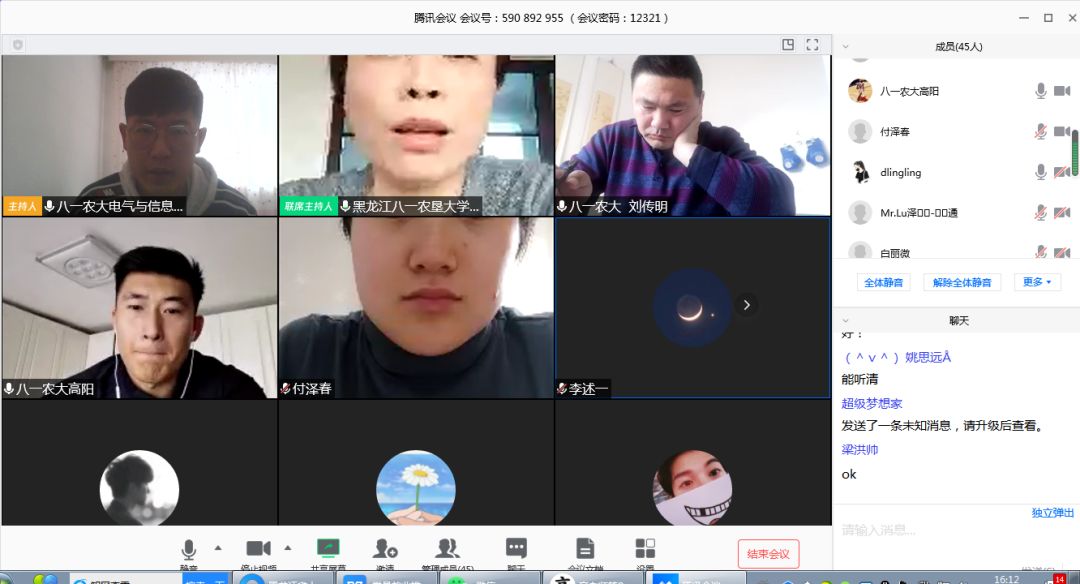1080x584 pixels.
Task: Start screen sharing from the toolbar
Action: [x=328, y=548]
